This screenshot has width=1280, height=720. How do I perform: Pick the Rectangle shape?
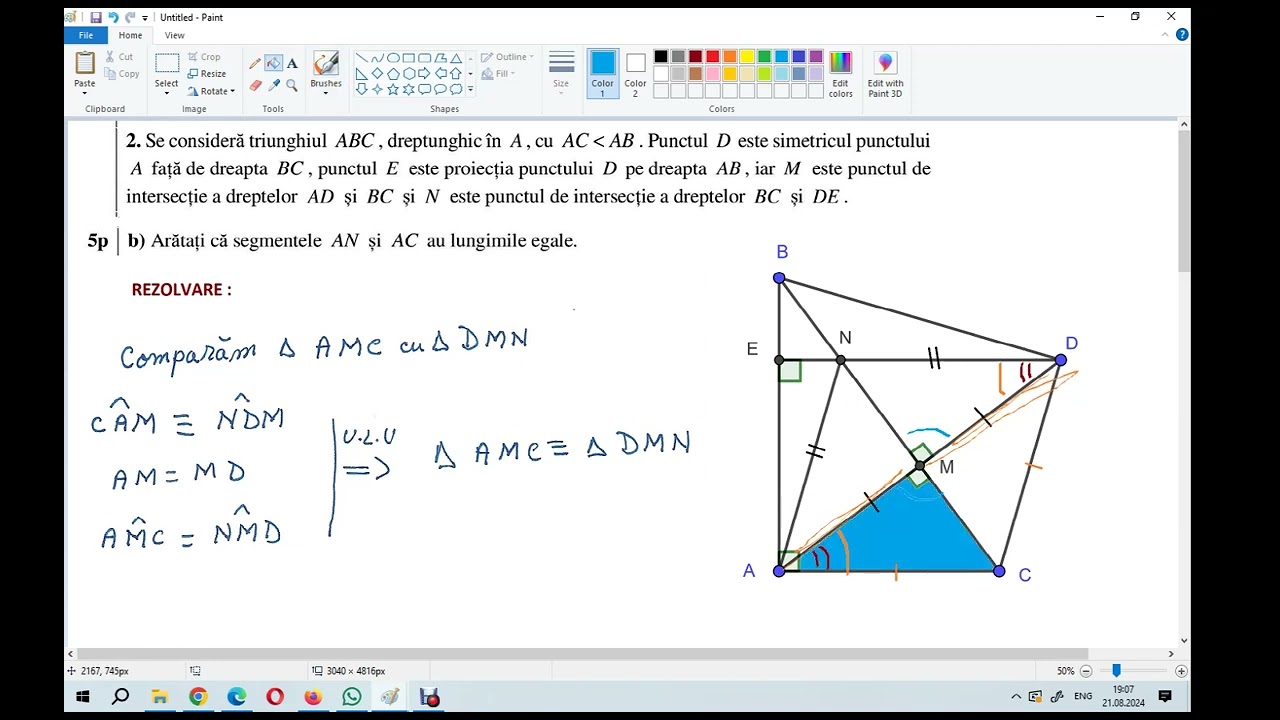409,58
